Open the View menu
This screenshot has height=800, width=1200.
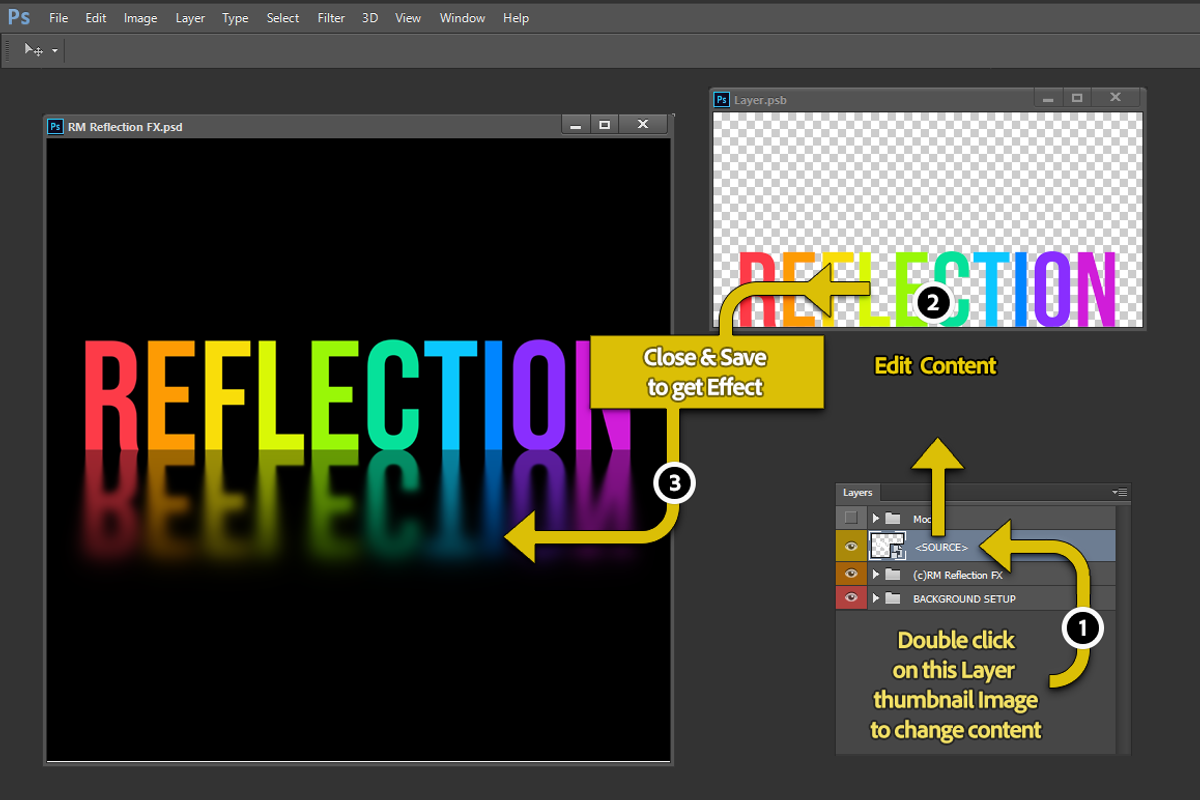click(408, 18)
